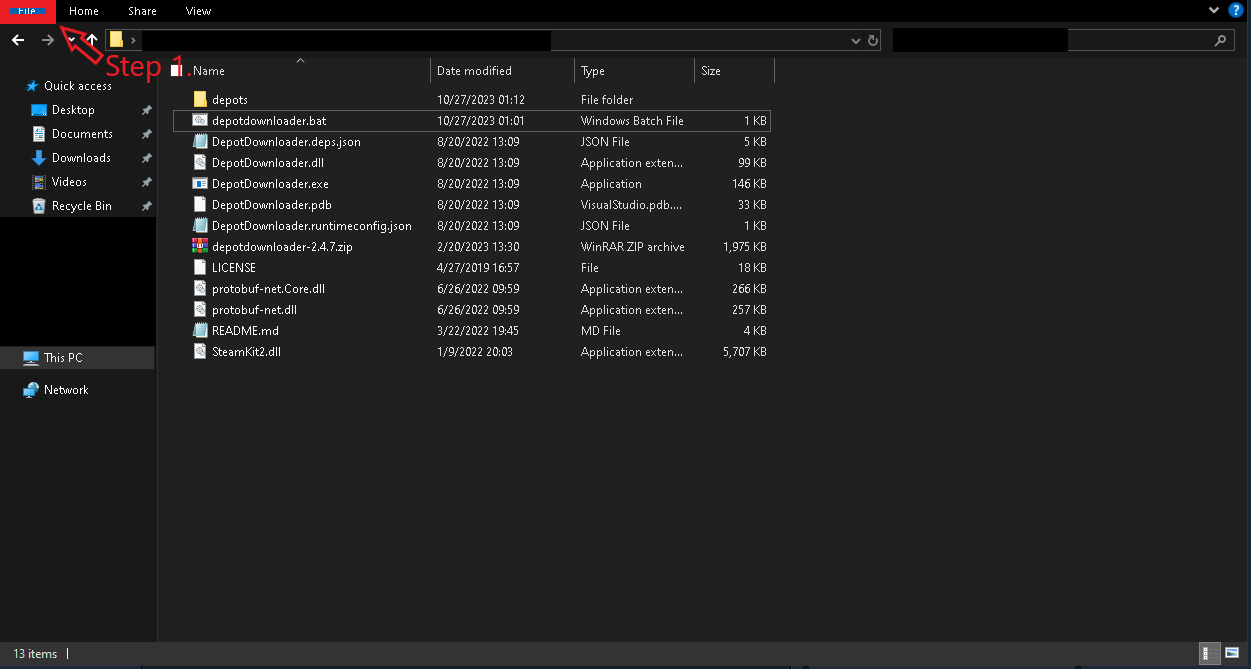The image size is (1251, 669).
Task: Click the 13 items status text
Action: click(x=35, y=654)
